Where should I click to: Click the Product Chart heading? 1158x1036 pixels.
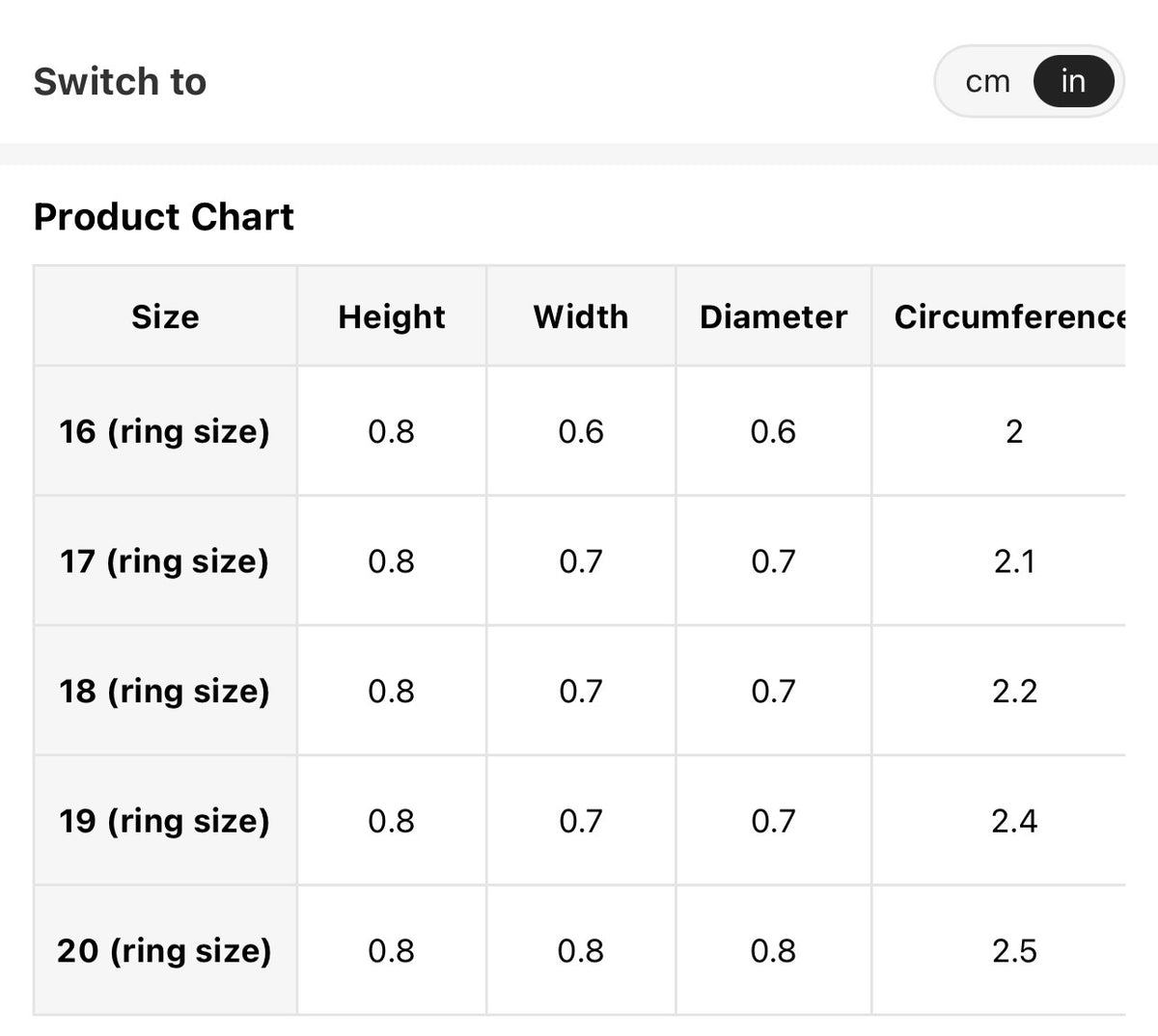(x=164, y=216)
